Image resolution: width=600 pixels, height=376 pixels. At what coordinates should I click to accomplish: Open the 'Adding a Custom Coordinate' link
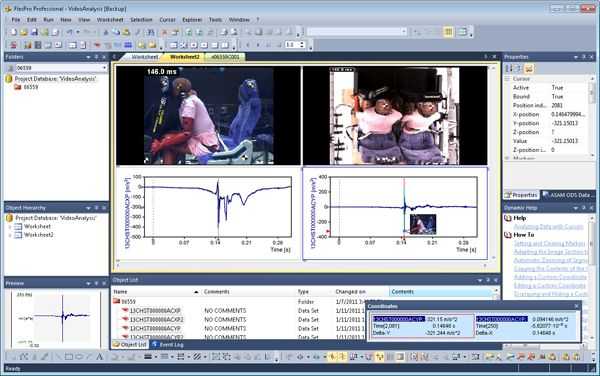550,277
